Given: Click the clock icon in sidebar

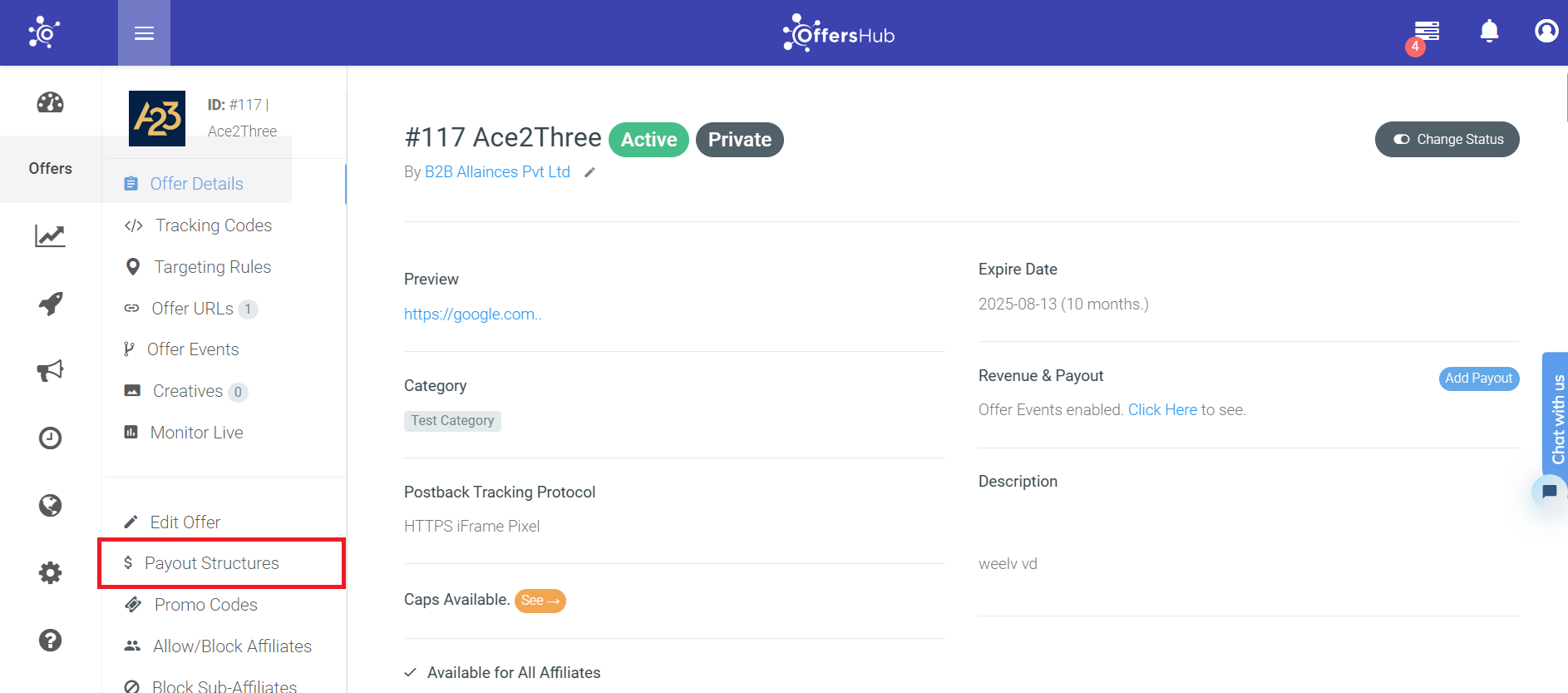Looking at the screenshot, I should [50, 438].
